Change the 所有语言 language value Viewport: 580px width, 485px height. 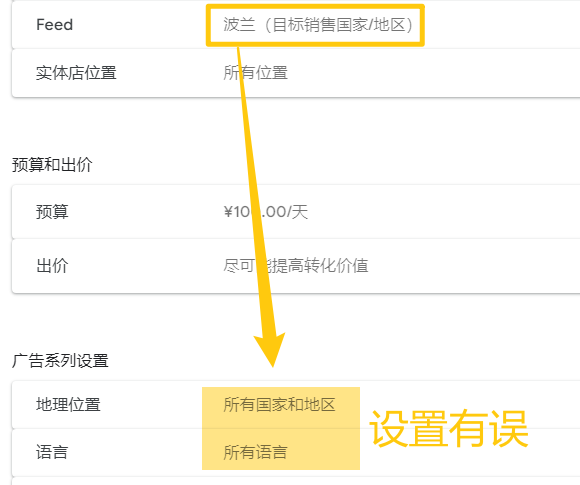coord(255,452)
